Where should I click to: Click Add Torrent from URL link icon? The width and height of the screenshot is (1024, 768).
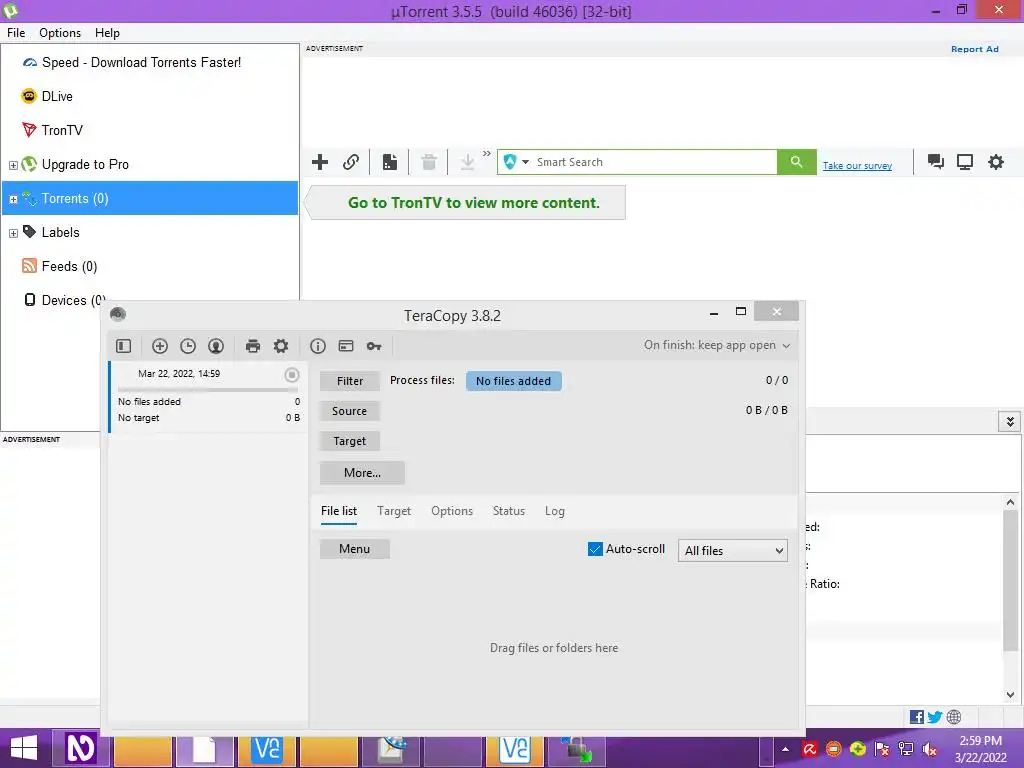[x=351, y=162]
